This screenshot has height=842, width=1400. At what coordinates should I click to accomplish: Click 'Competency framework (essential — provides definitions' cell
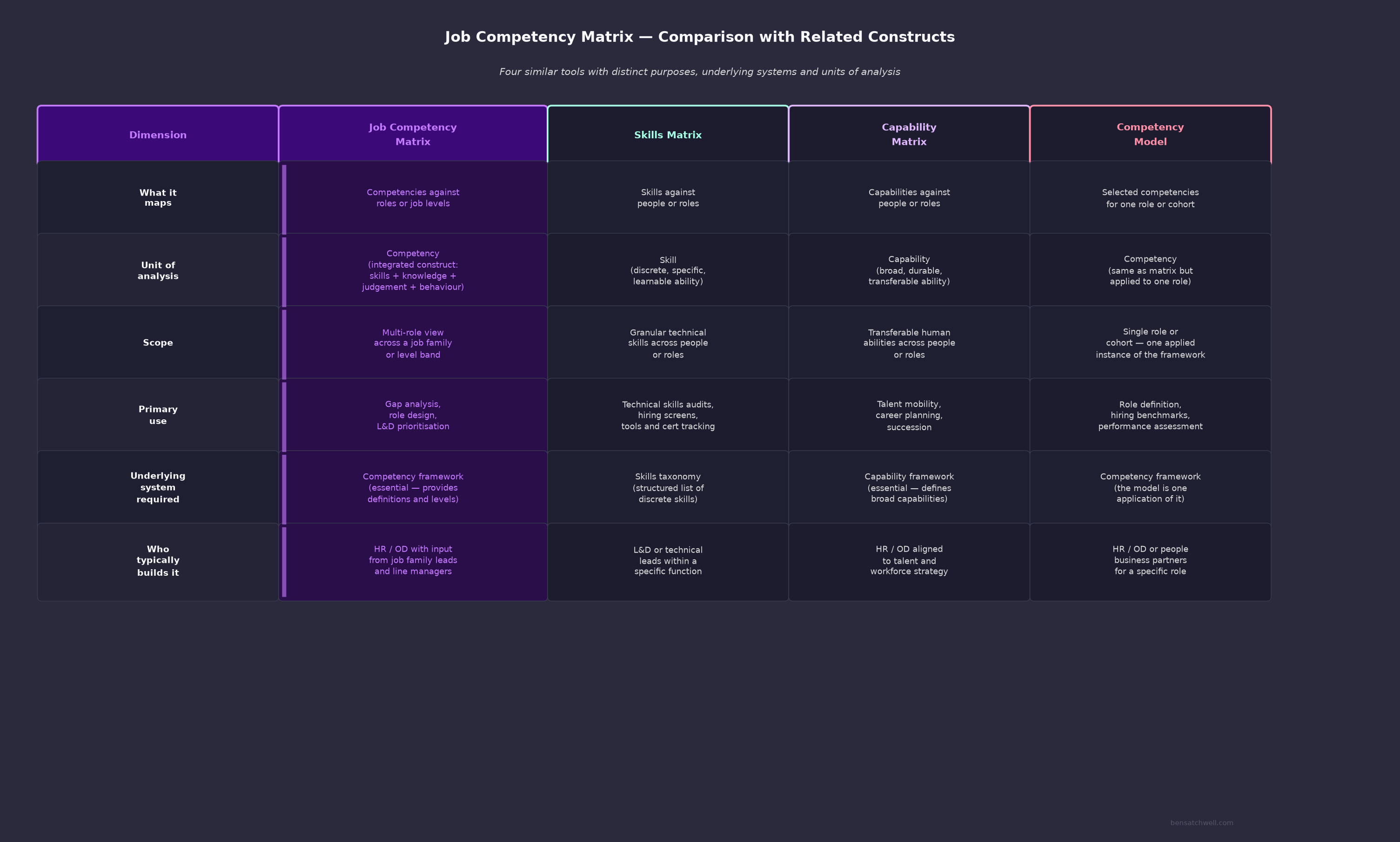(x=413, y=487)
